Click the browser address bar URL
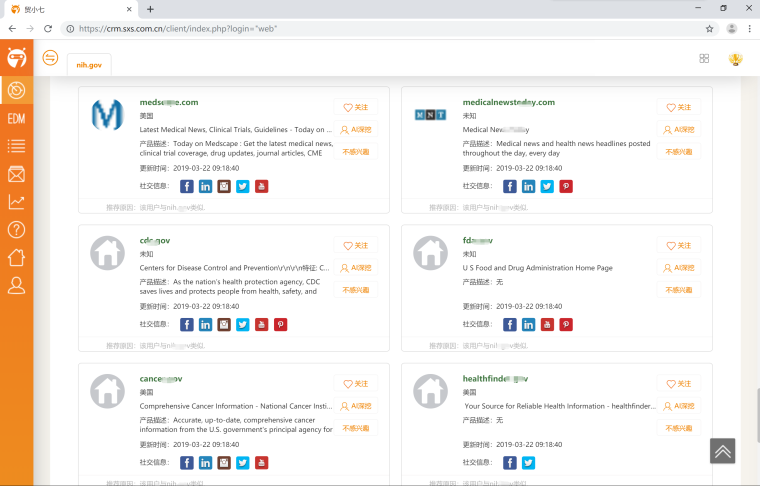This screenshot has height=486, width=760. (x=178, y=29)
